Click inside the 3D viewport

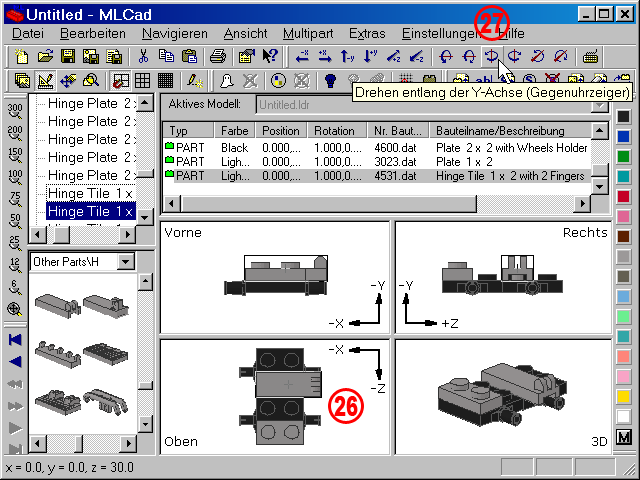point(503,397)
